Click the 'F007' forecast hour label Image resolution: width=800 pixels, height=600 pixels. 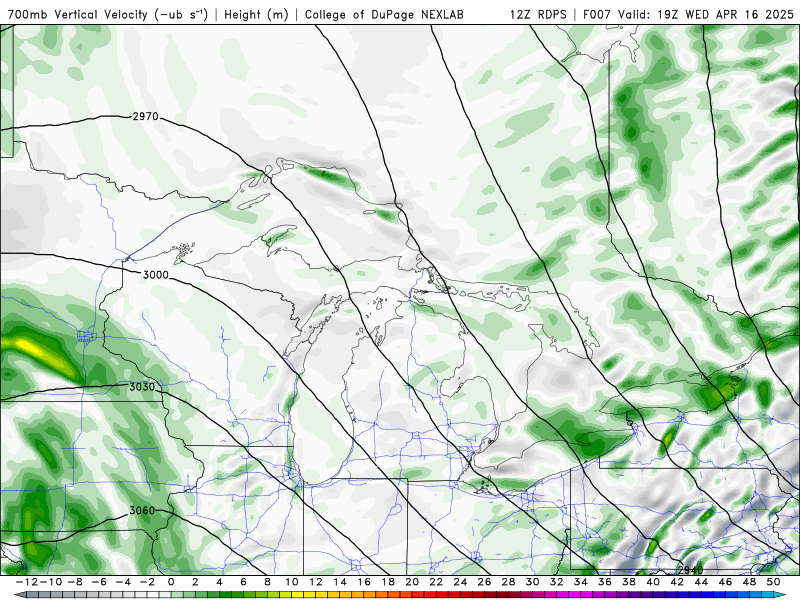(x=597, y=14)
